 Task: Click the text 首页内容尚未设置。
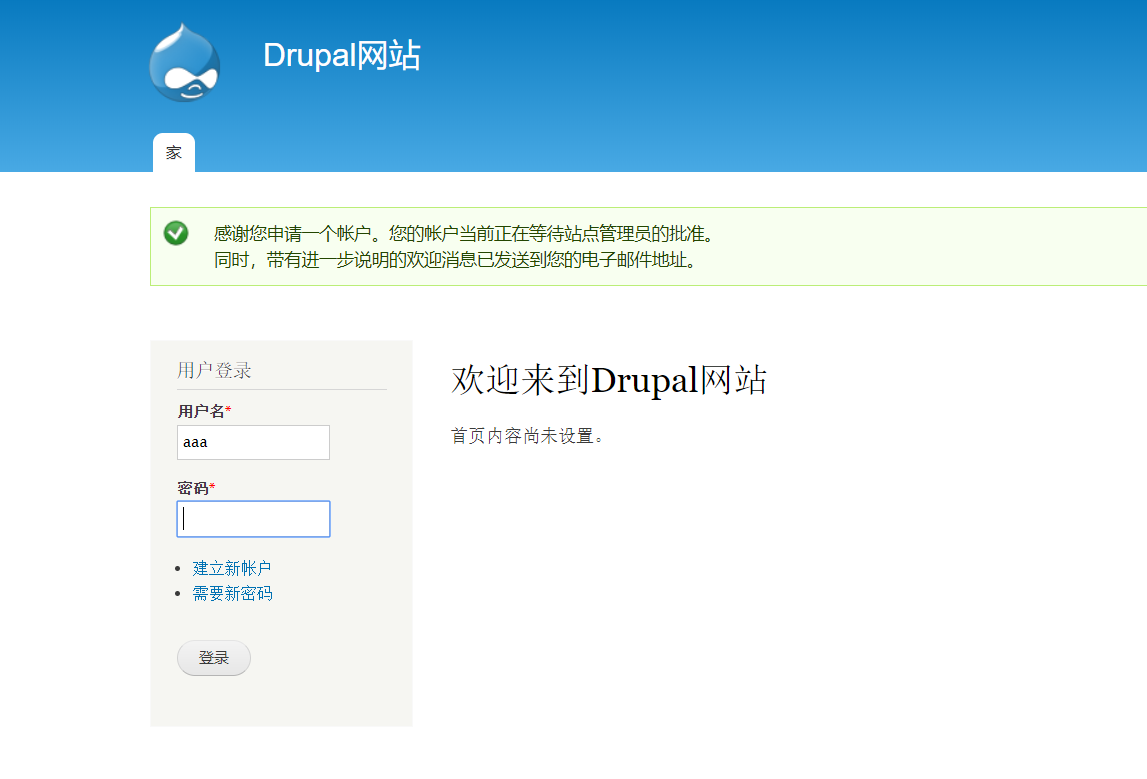click(x=527, y=436)
